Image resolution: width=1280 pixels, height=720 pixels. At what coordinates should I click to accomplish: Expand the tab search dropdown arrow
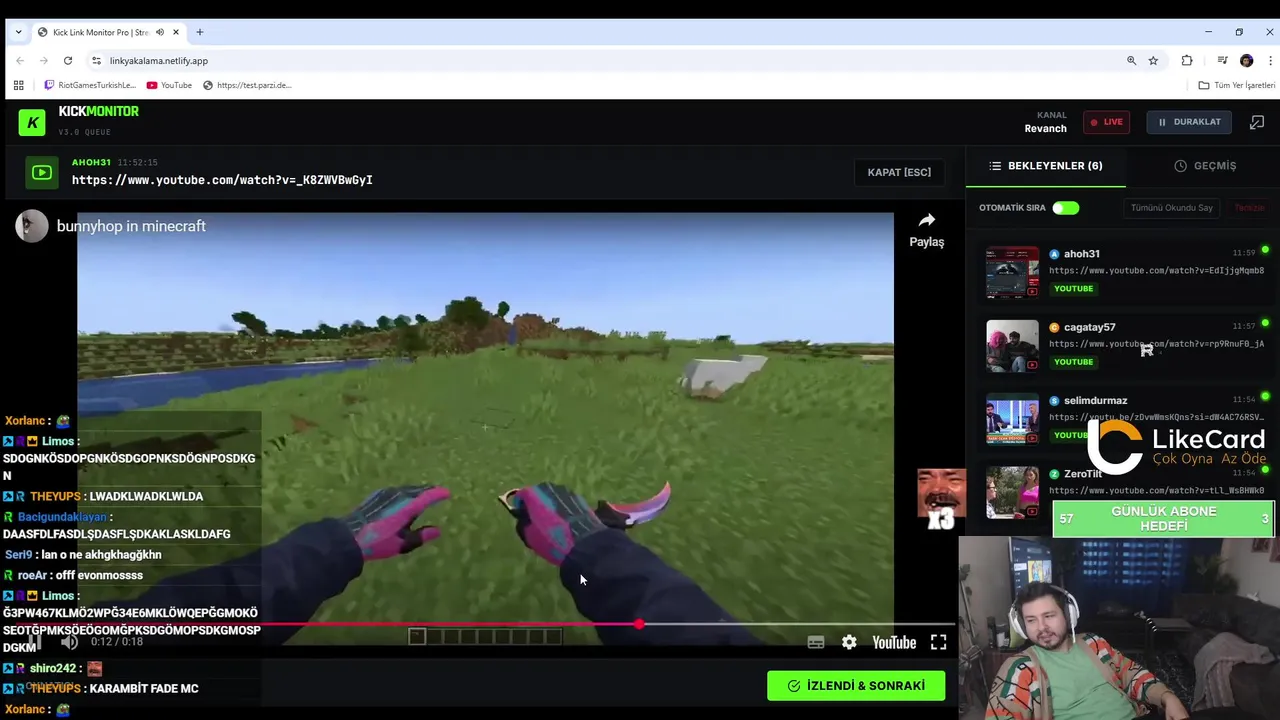(18, 32)
